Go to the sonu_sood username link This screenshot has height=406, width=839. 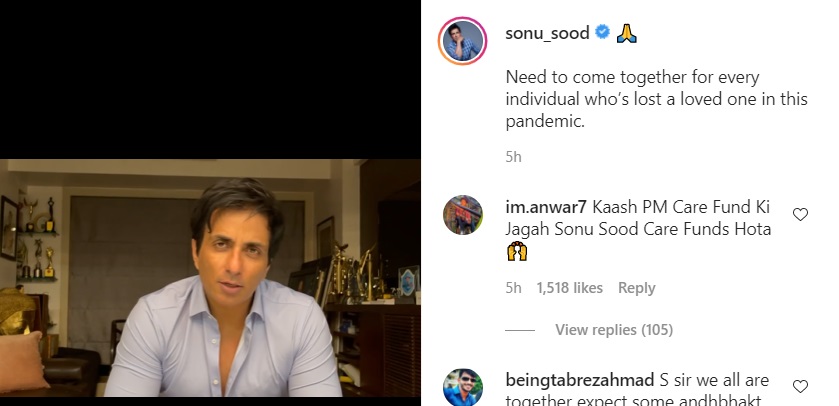[548, 33]
